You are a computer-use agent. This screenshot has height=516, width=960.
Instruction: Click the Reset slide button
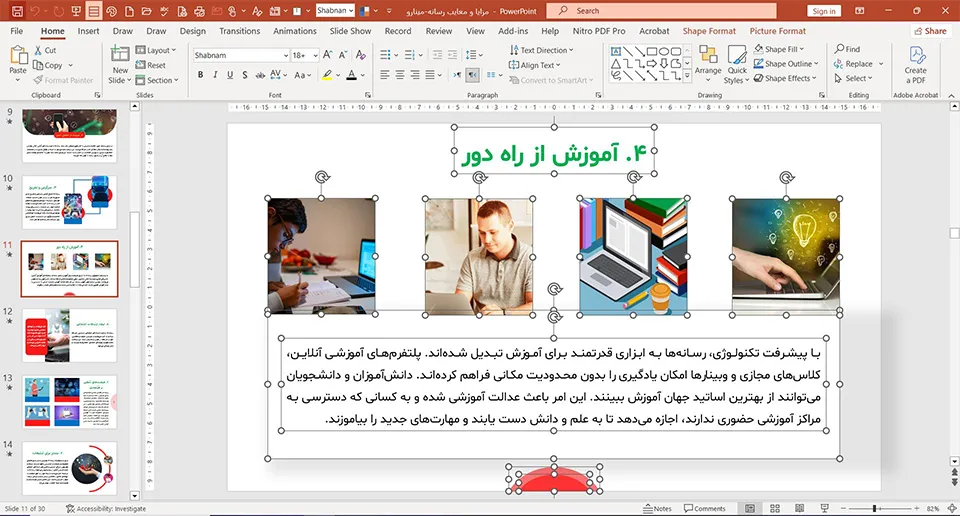[x=151, y=65]
